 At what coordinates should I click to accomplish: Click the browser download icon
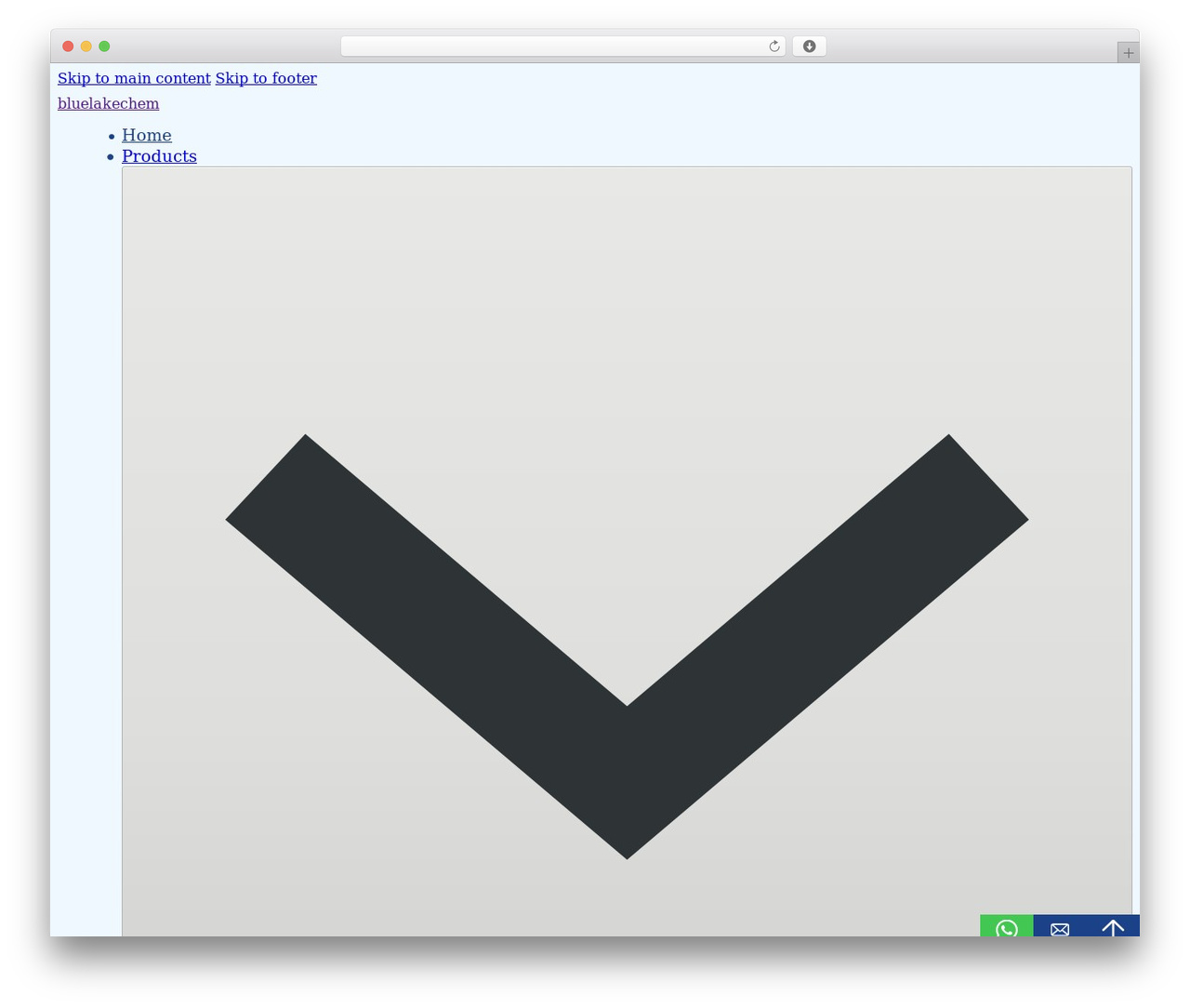(809, 46)
